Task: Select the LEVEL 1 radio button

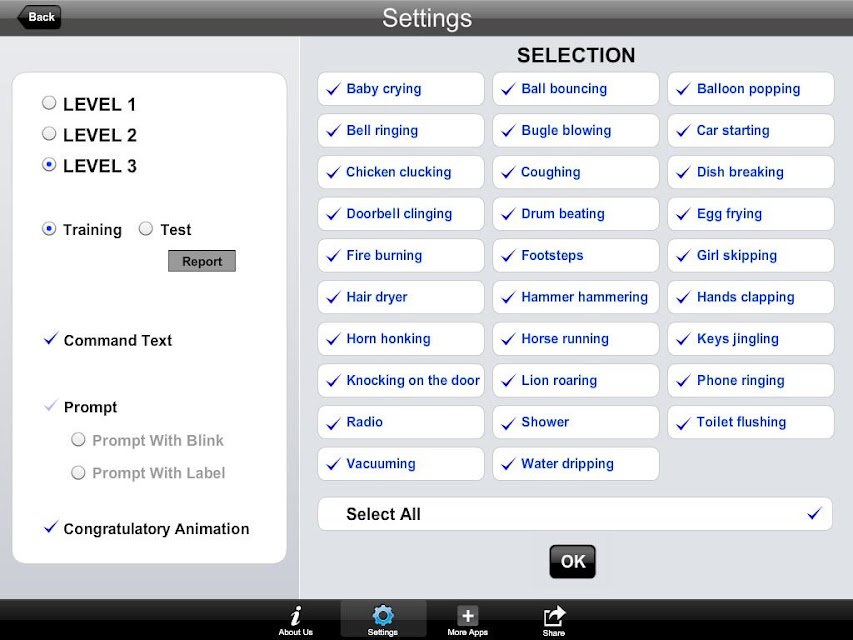Action: [x=49, y=103]
